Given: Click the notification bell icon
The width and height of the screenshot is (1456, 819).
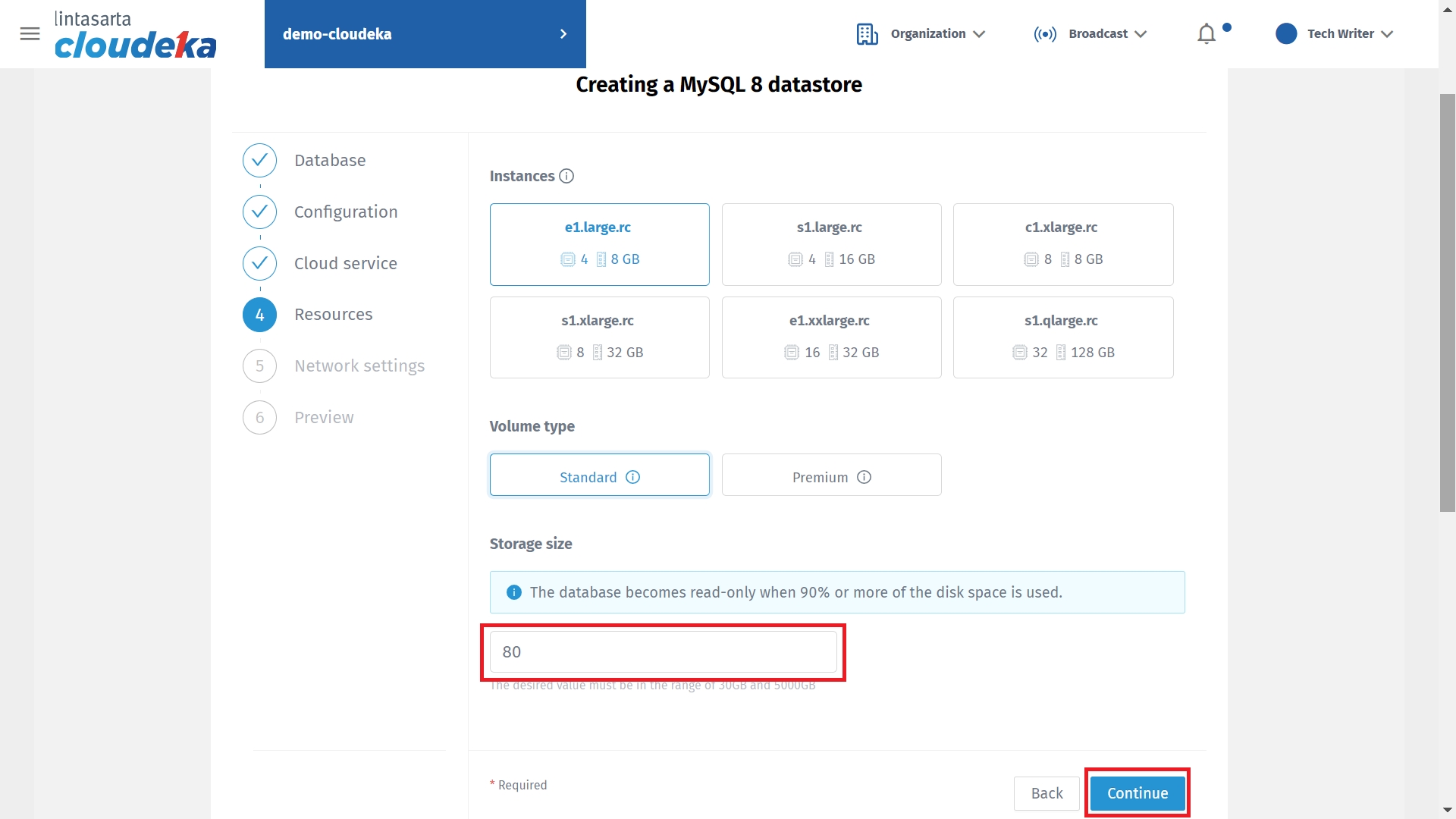Looking at the screenshot, I should 1207,34.
